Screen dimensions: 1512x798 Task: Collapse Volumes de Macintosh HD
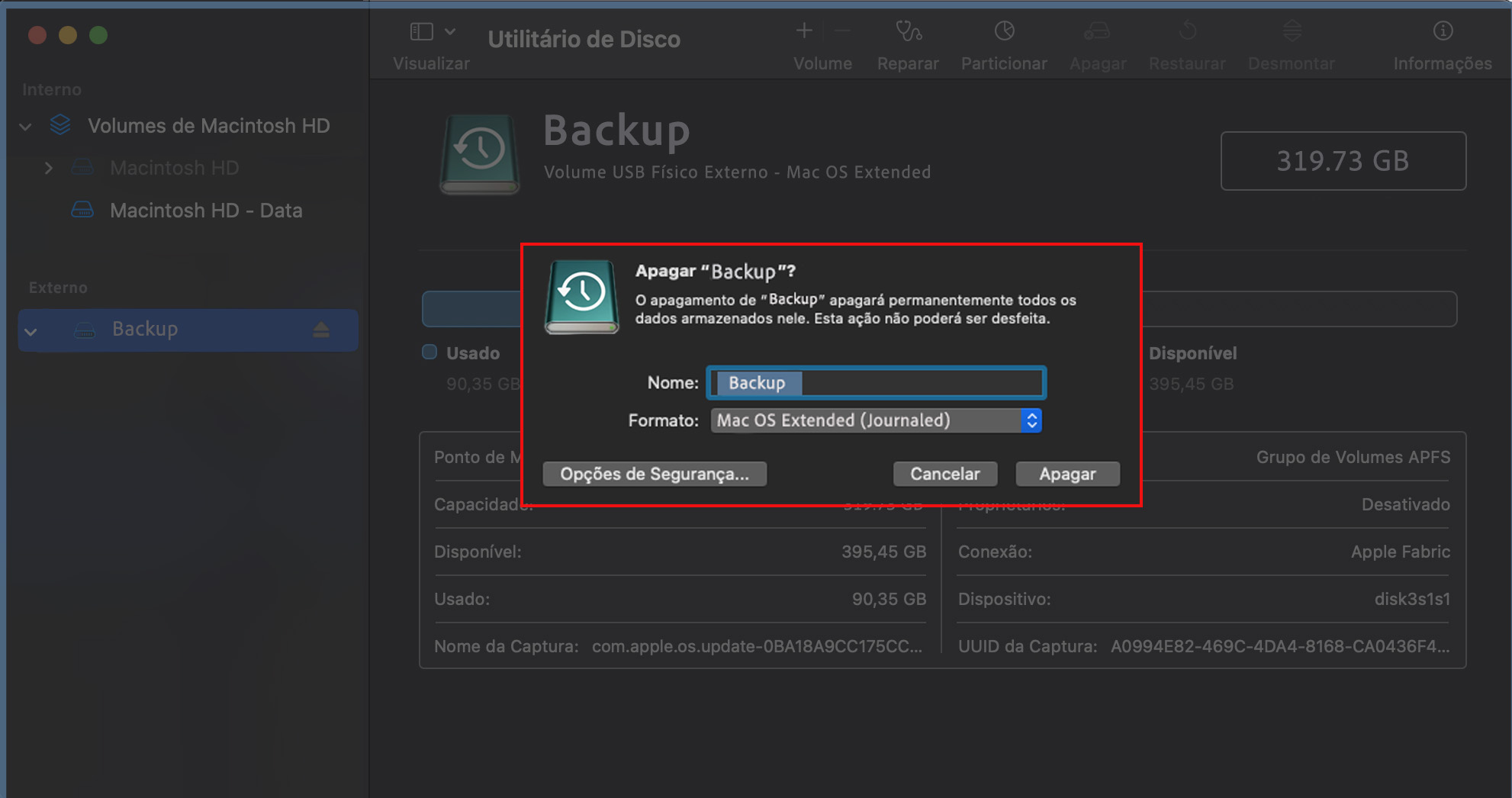(25, 126)
